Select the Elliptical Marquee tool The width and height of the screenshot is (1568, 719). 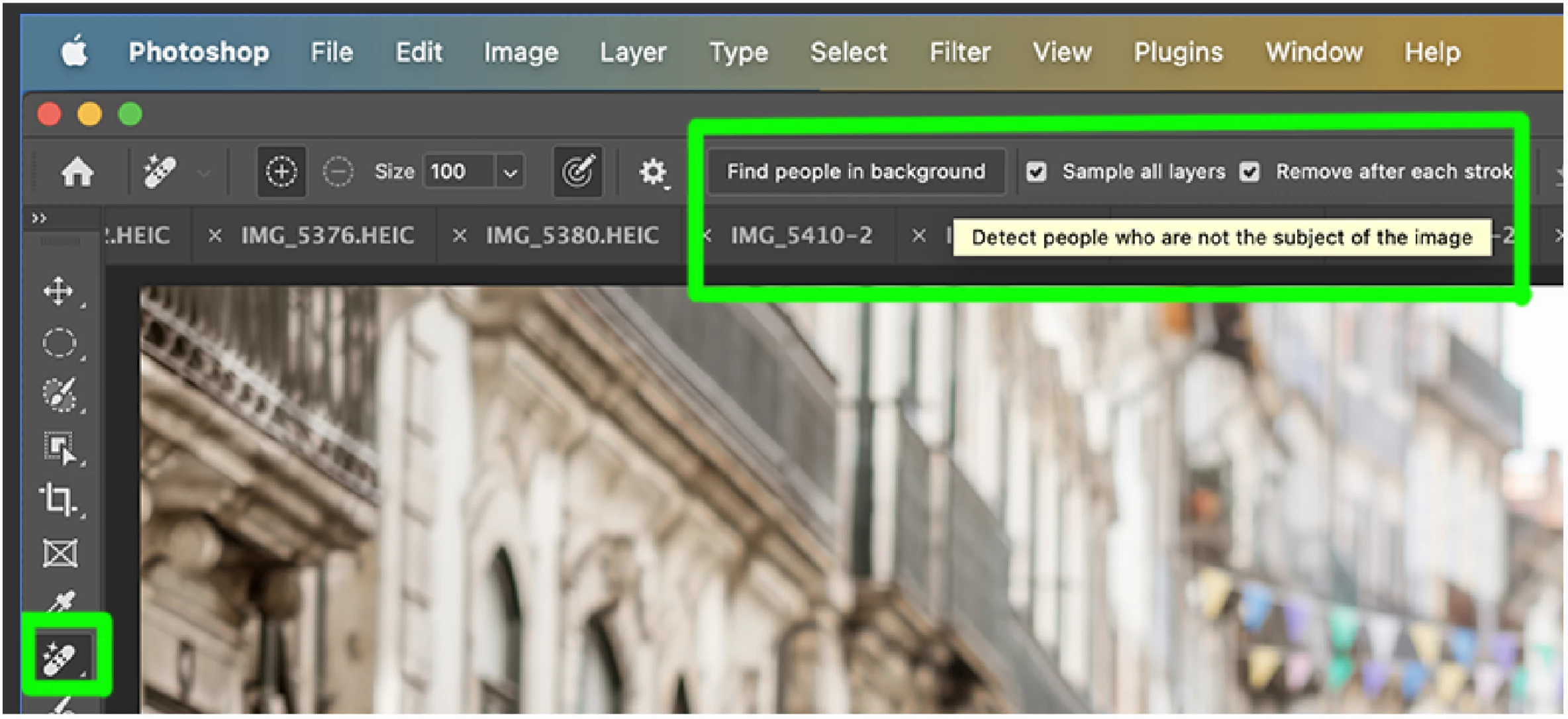pyautogui.click(x=59, y=344)
